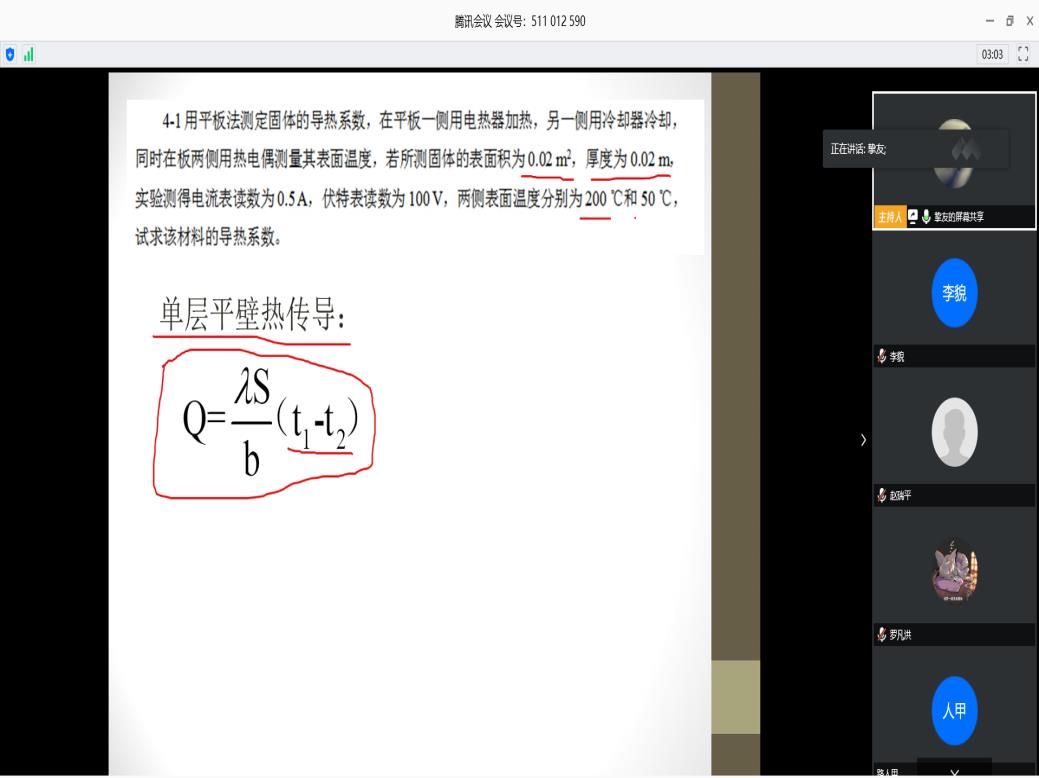Click the 正在讲话 speaking indicator popup

click(915, 149)
